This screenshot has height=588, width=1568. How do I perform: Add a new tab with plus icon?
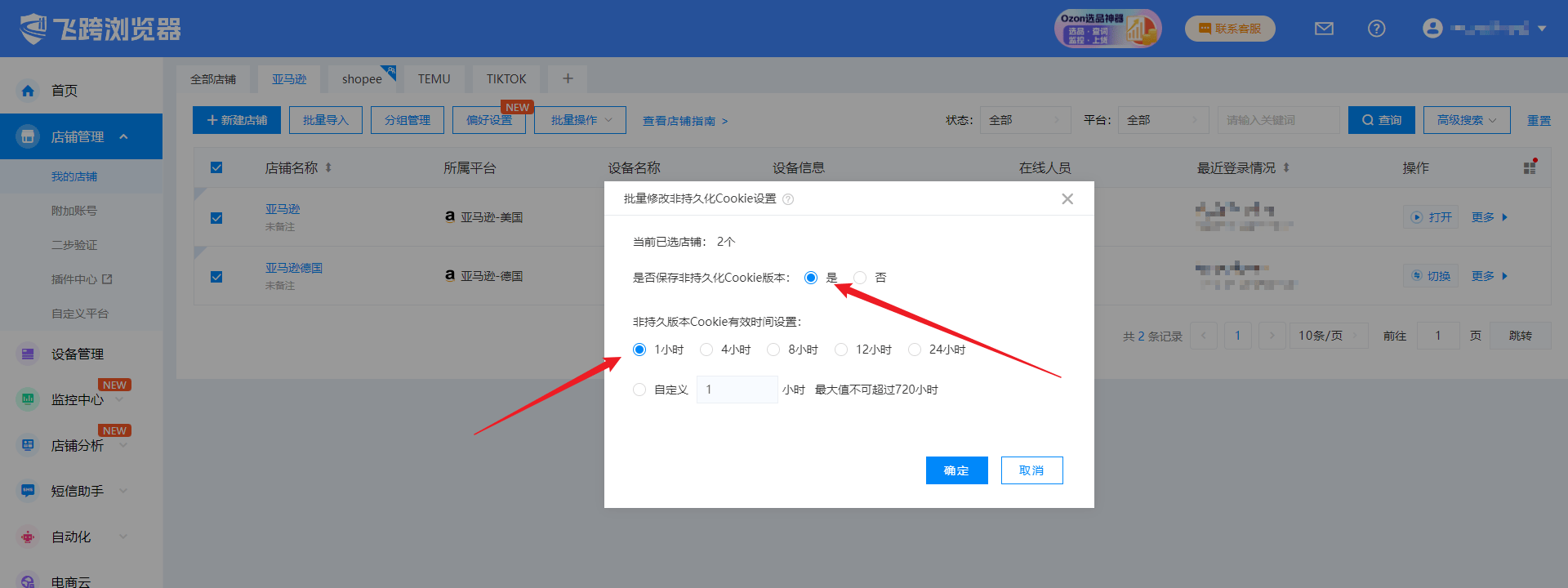pyautogui.click(x=568, y=78)
